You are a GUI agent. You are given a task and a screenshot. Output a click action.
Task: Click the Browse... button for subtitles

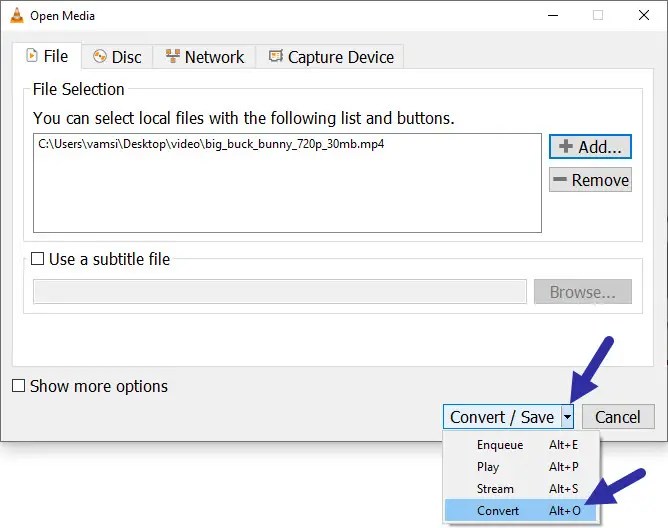[x=582, y=292]
